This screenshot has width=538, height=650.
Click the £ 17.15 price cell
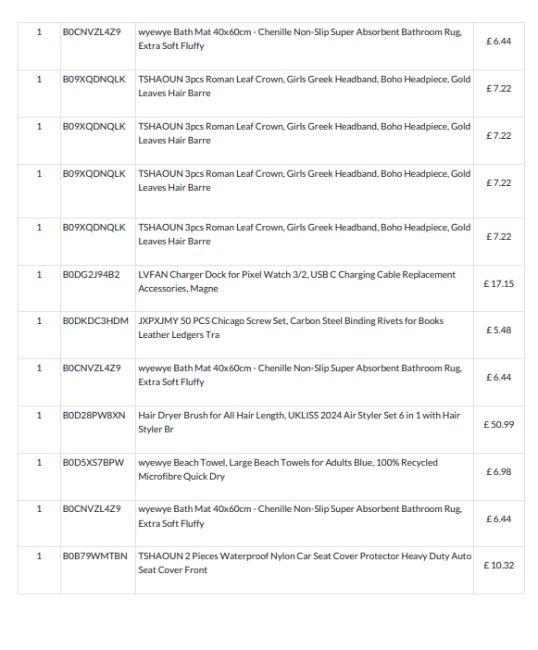pyautogui.click(x=499, y=284)
